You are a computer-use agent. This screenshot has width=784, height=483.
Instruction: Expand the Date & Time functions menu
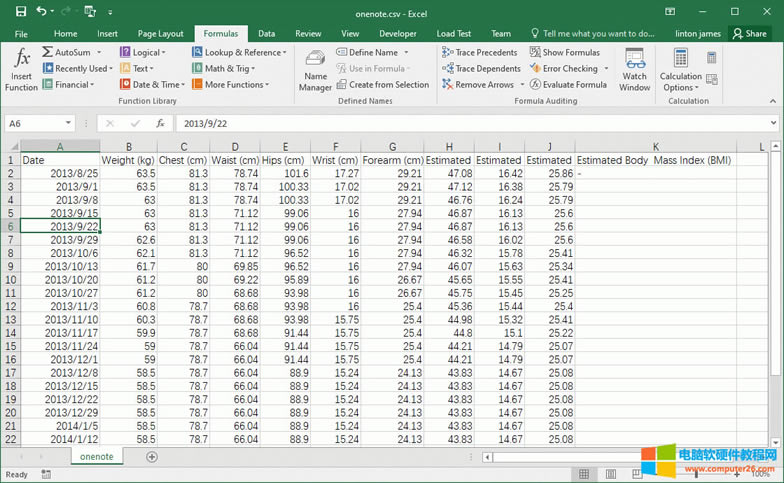[182, 85]
